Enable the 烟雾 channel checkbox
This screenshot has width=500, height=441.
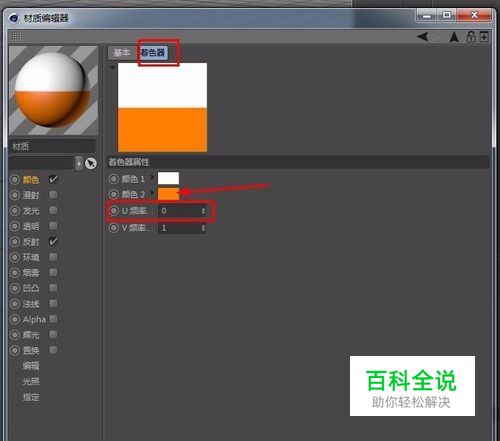(53, 272)
